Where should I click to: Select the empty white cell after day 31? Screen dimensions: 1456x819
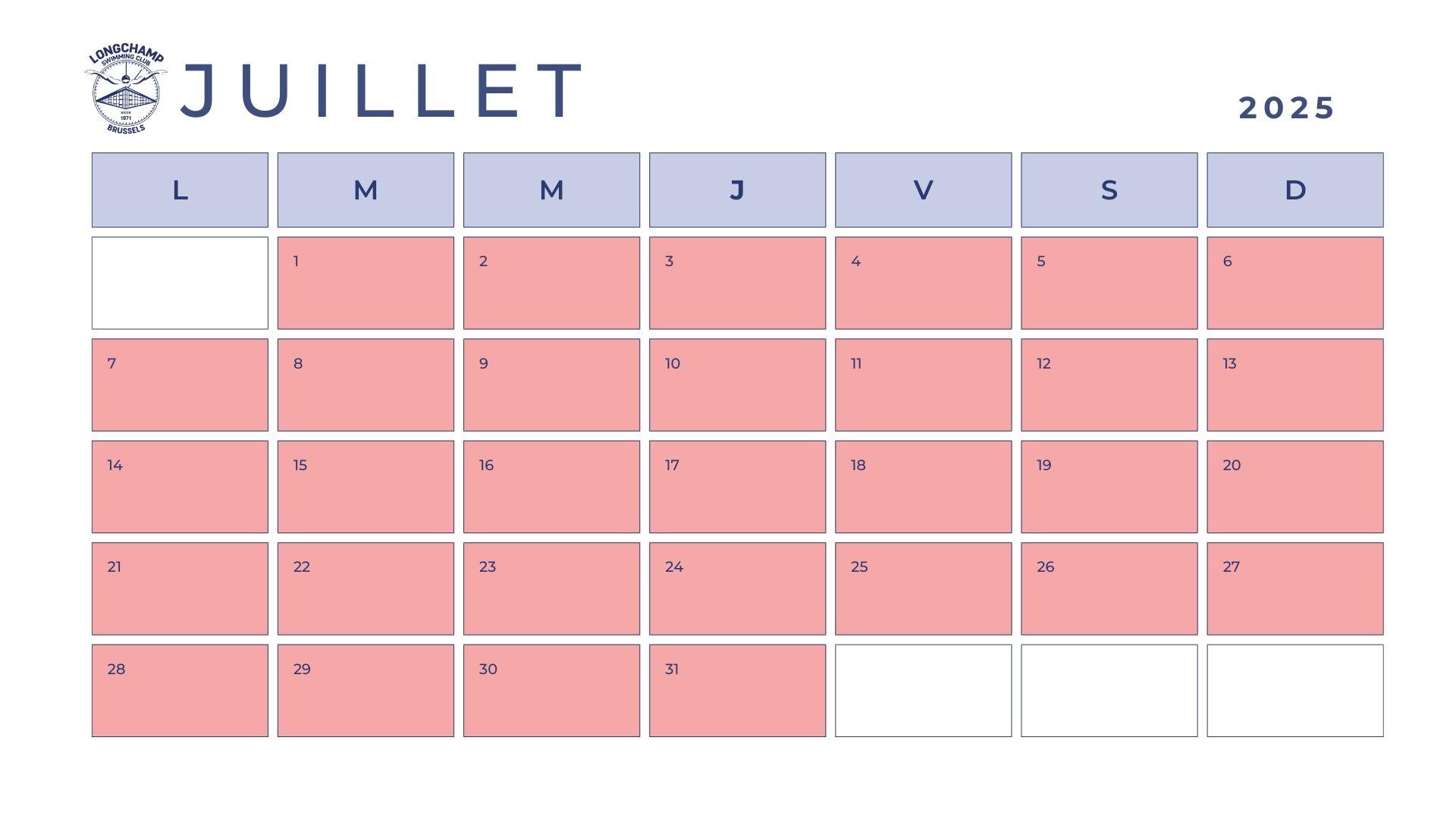[x=923, y=690]
